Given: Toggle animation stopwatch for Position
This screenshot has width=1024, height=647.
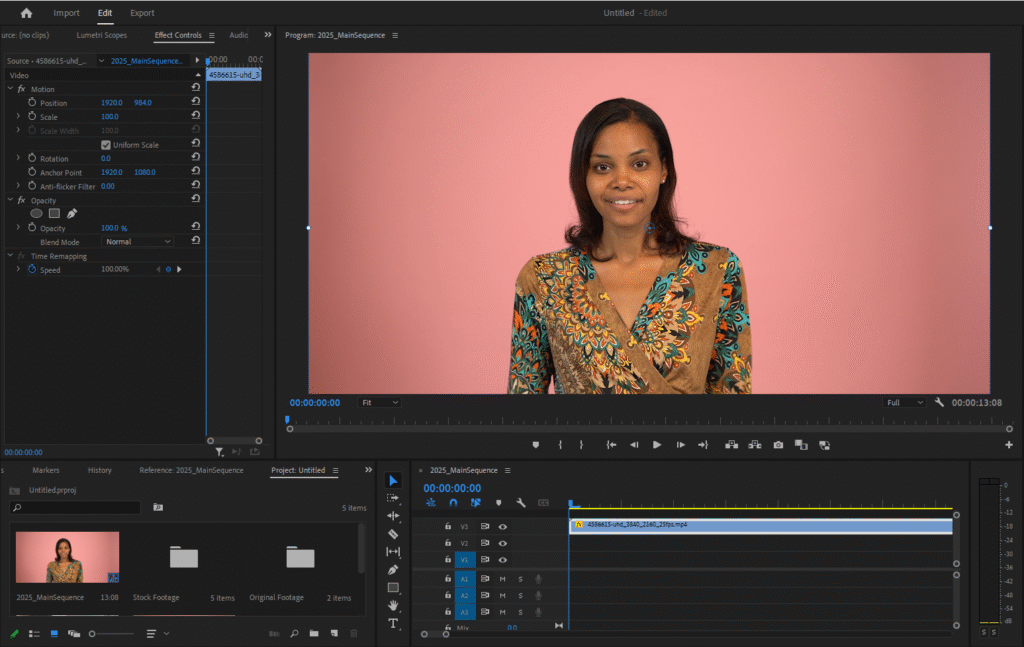Looking at the screenshot, I should click(32, 103).
